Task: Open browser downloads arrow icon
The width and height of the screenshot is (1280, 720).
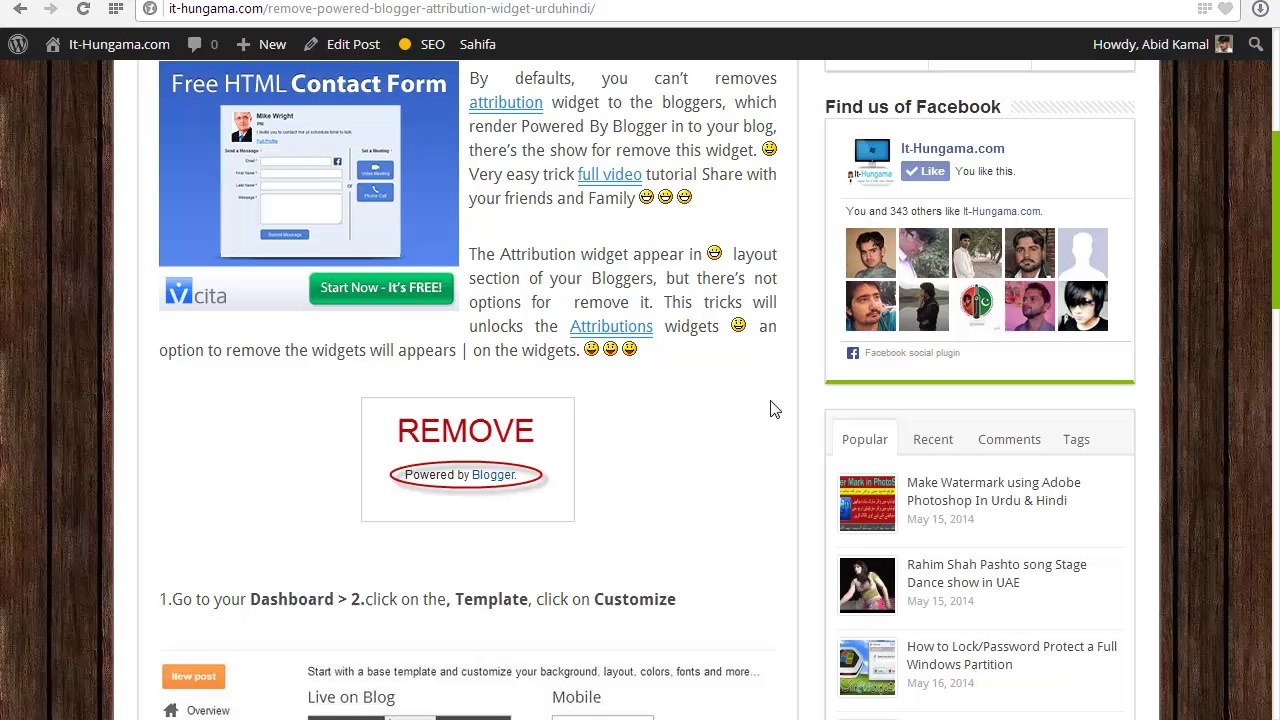Action: click(1260, 9)
